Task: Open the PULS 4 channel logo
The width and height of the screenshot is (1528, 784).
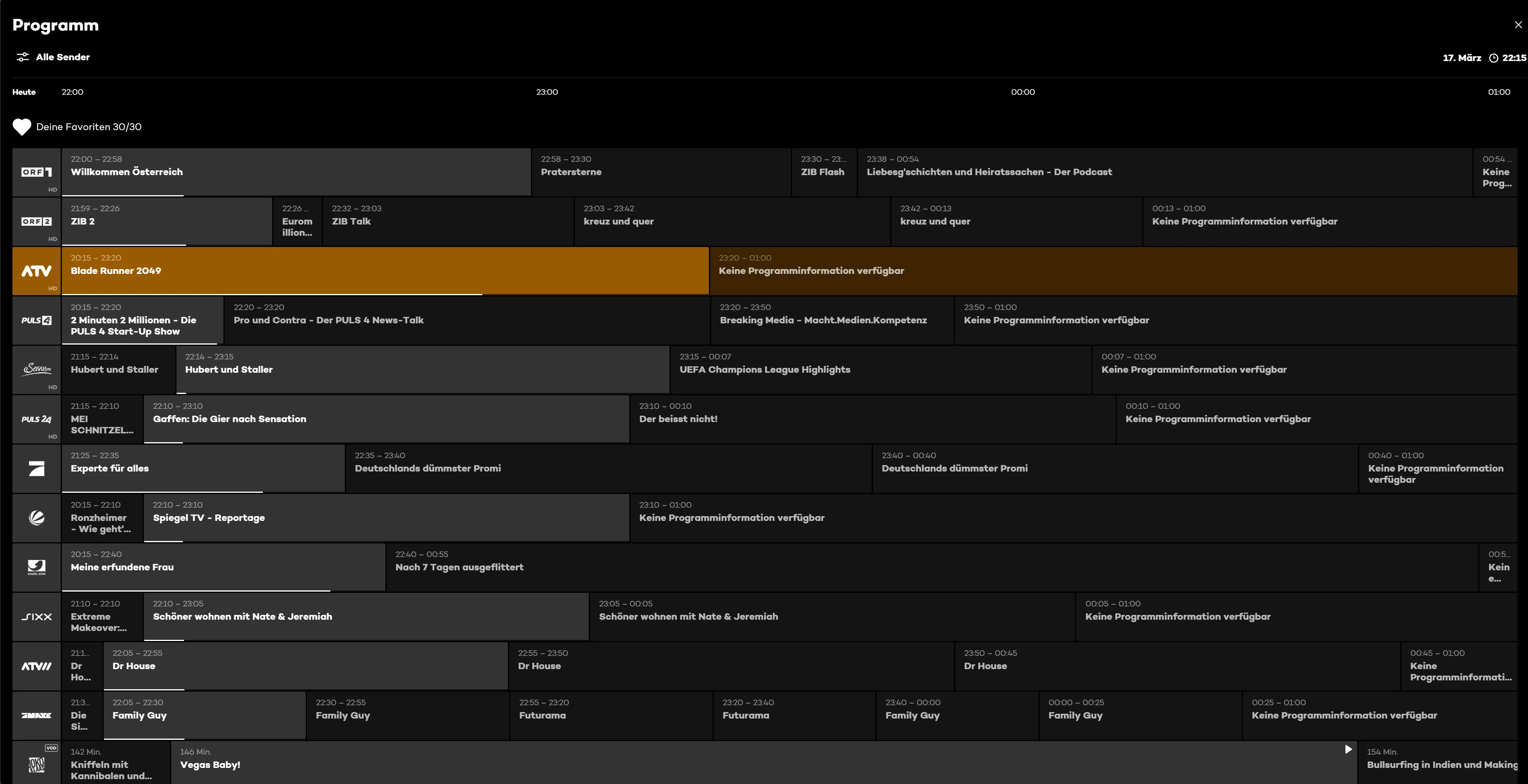Action: tap(36, 321)
